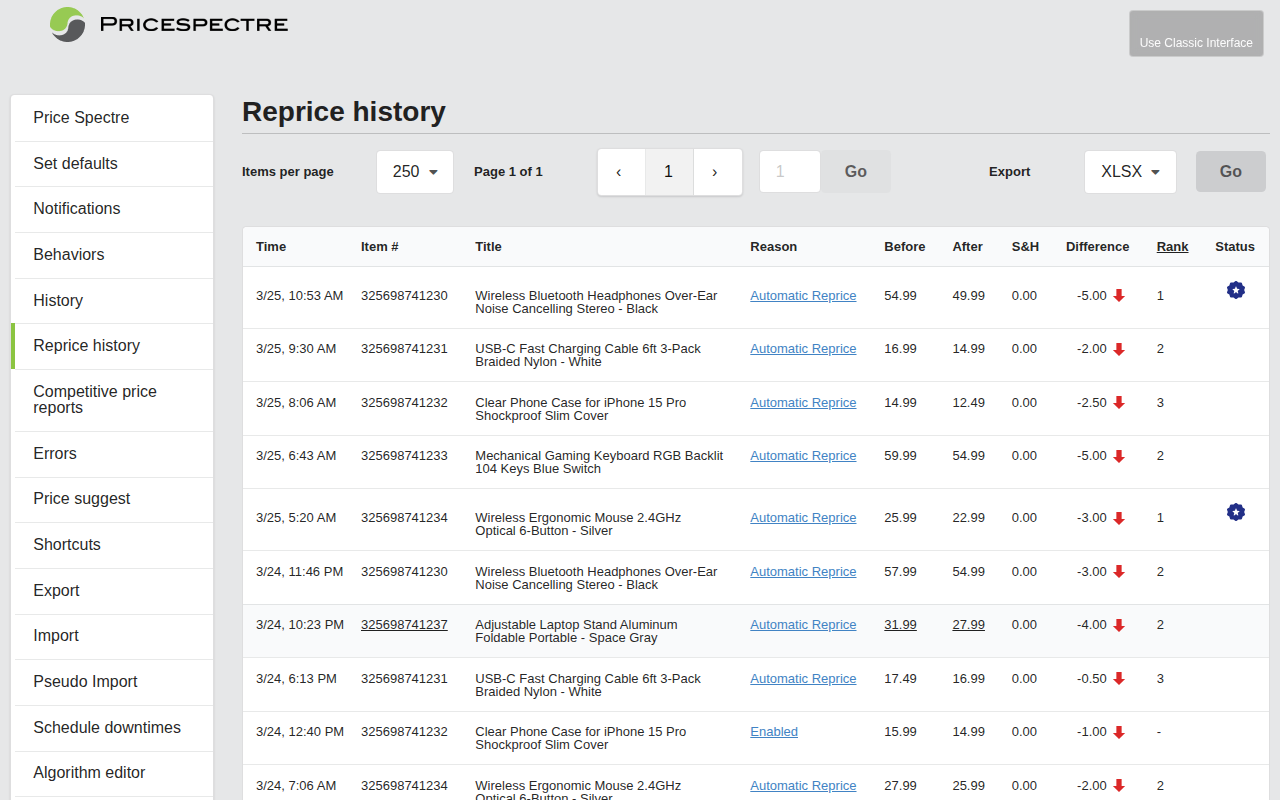Click the Enabled reason link
Viewport: 1280px width, 800px height.
click(773, 731)
